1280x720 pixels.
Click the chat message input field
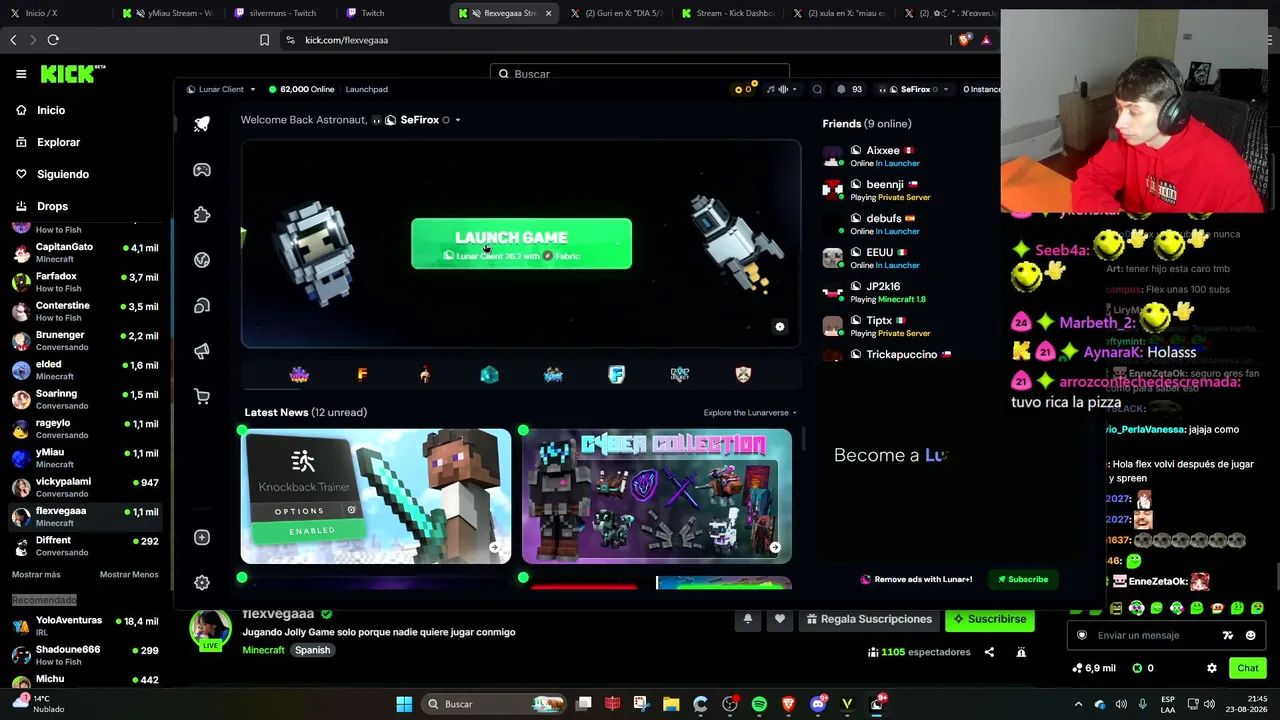1154,635
